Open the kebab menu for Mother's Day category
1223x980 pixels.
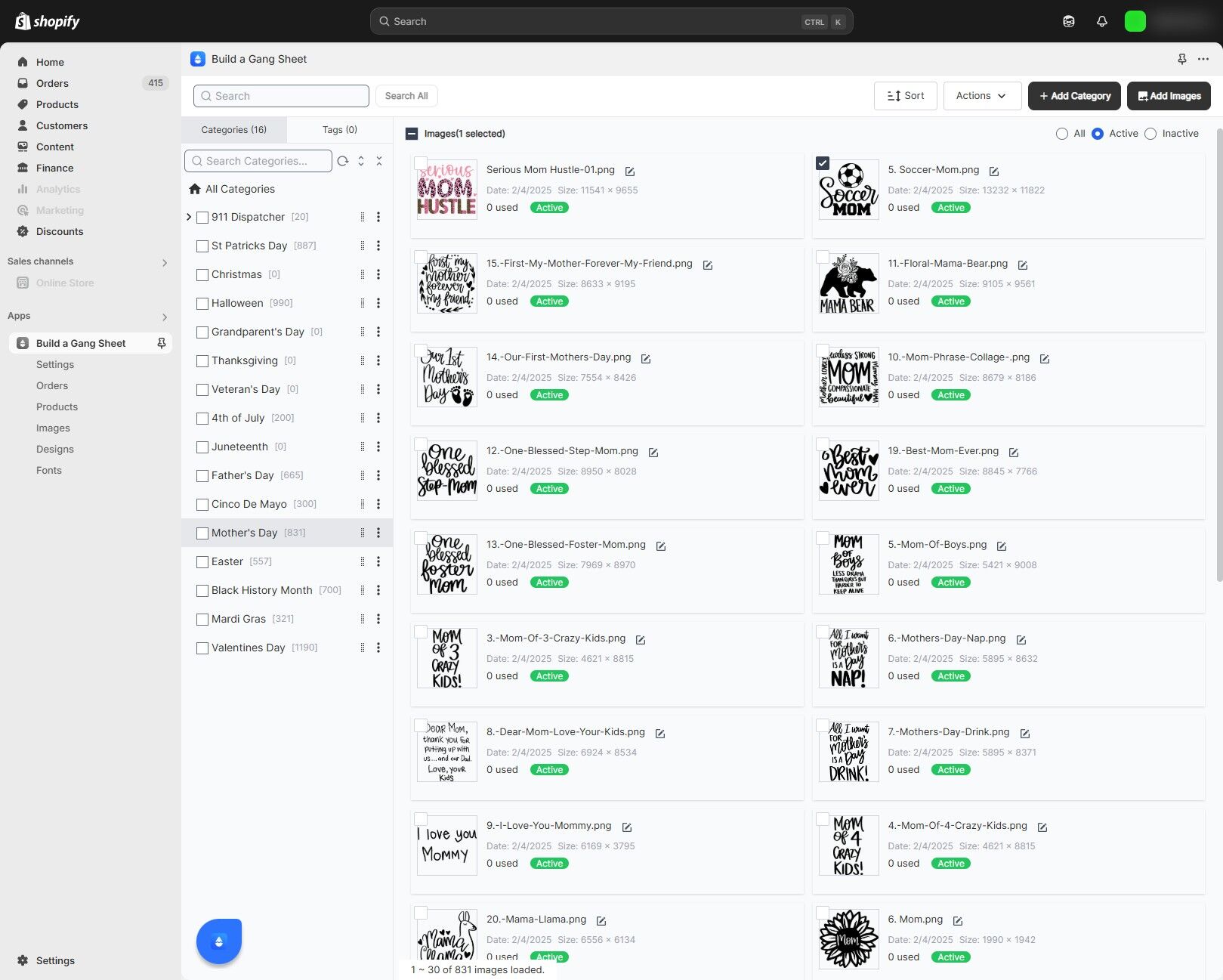click(378, 533)
